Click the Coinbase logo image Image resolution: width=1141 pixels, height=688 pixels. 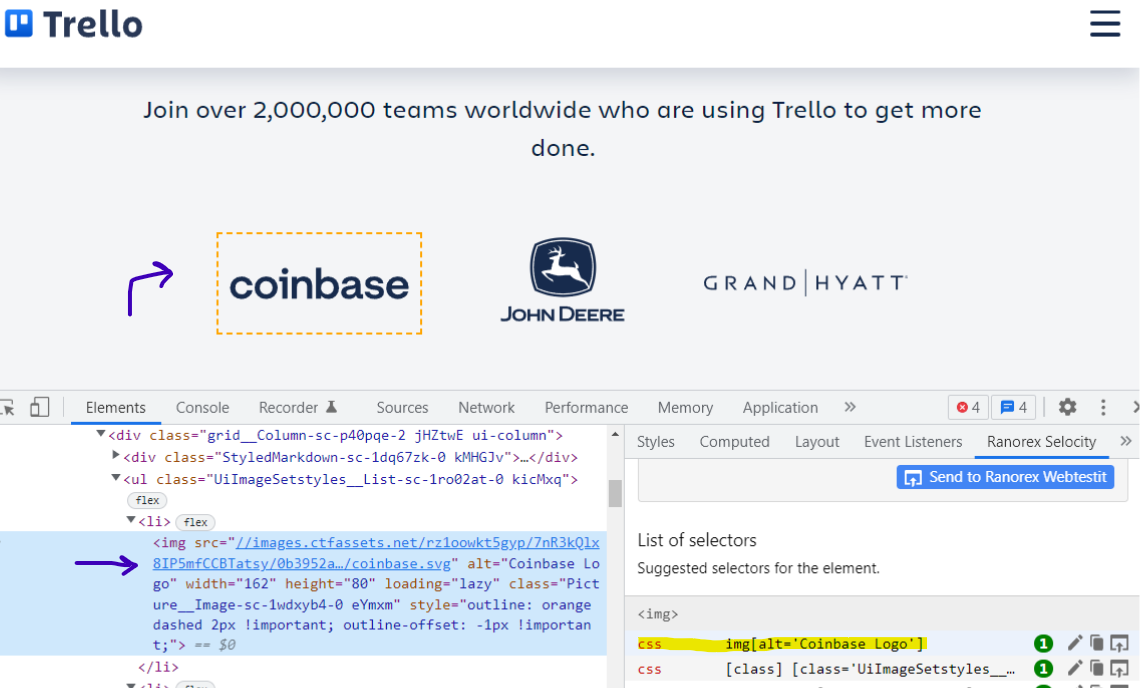click(x=319, y=284)
